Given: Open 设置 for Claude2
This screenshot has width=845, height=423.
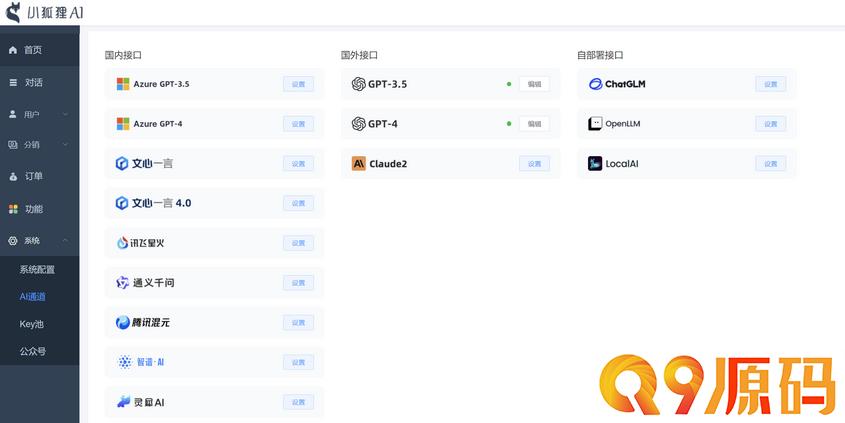Looking at the screenshot, I should [535, 164].
